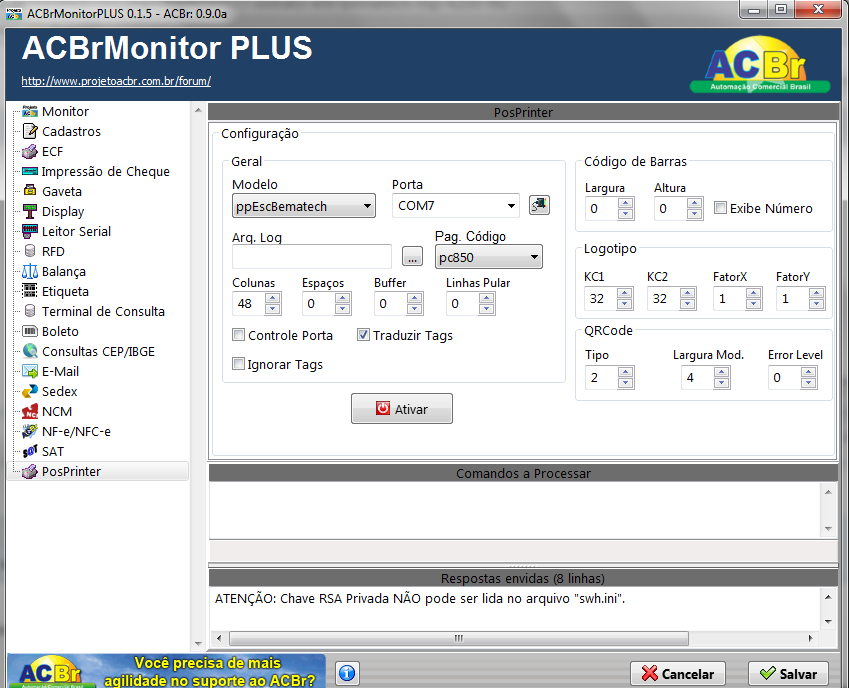849x688 pixels.
Task: Click the Ativar button
Action: pos(402,409)
